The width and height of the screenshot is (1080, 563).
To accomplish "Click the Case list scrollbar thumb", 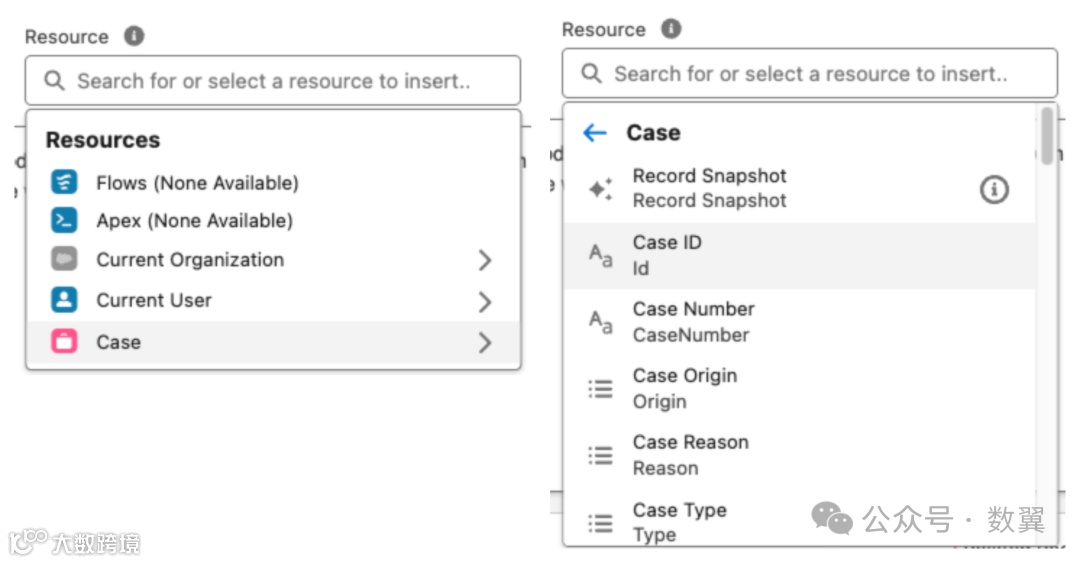I will (x=1046, y=135).
